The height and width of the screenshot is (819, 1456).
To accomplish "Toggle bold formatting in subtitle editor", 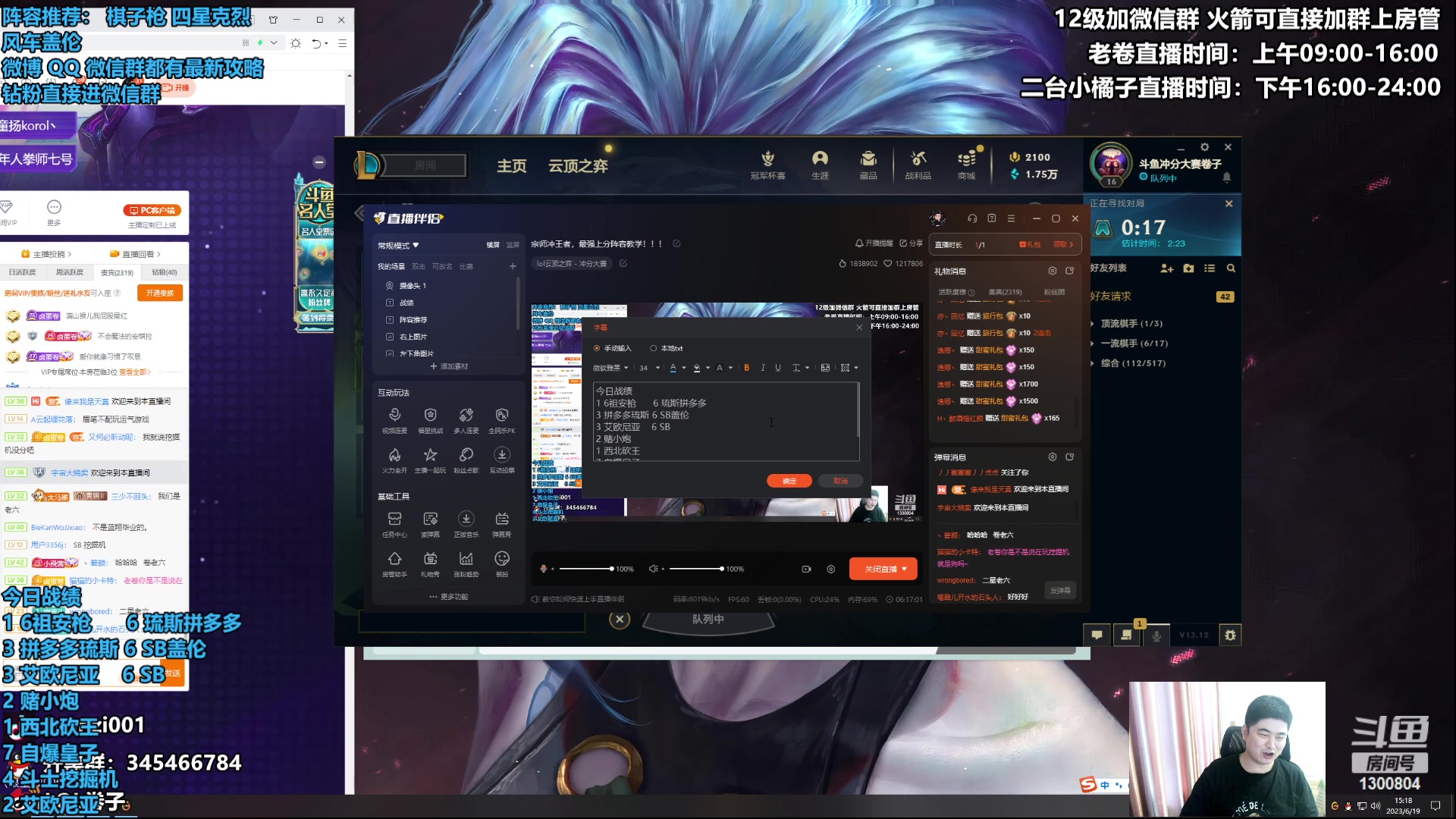I will point(746,368).
